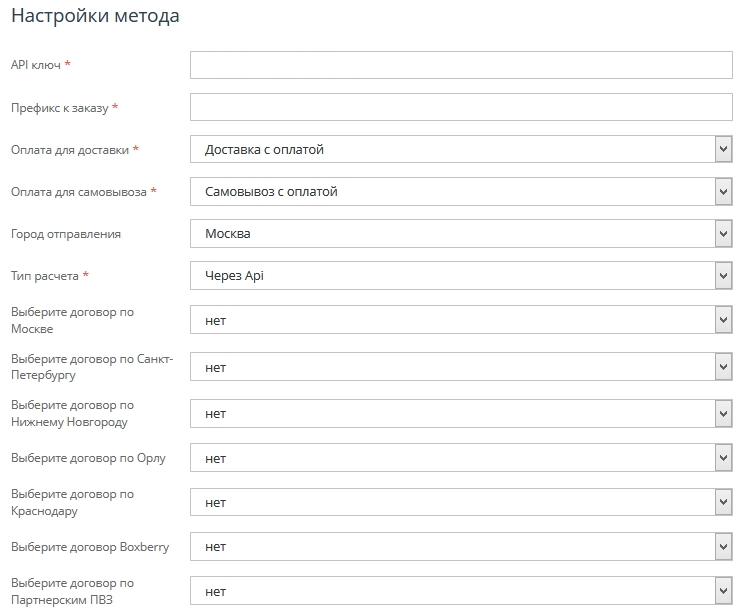
Task: Click the API ключ input field
Action: [x=461, y=65]
